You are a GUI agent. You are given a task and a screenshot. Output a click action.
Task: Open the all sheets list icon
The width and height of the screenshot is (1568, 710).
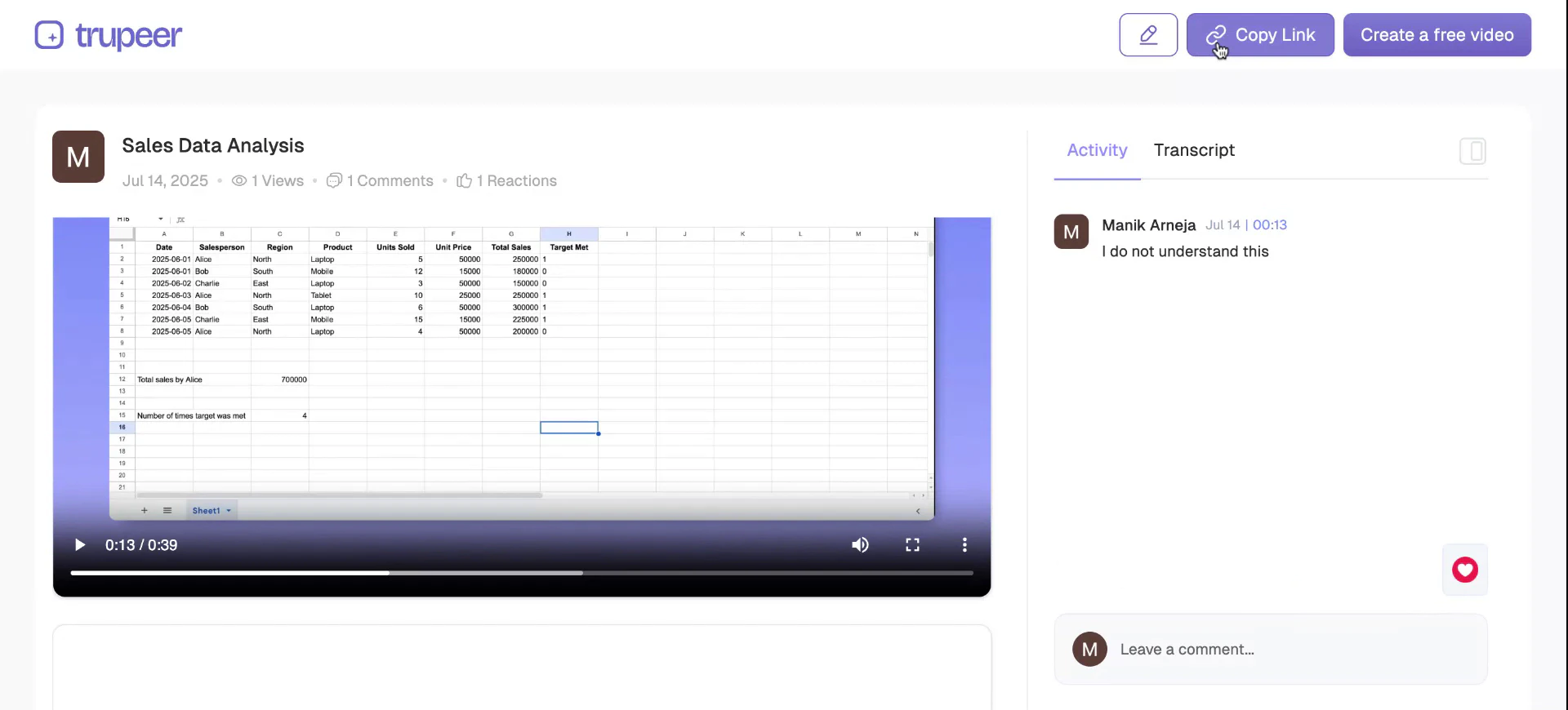pyautogui.click(x=167, y=511)
